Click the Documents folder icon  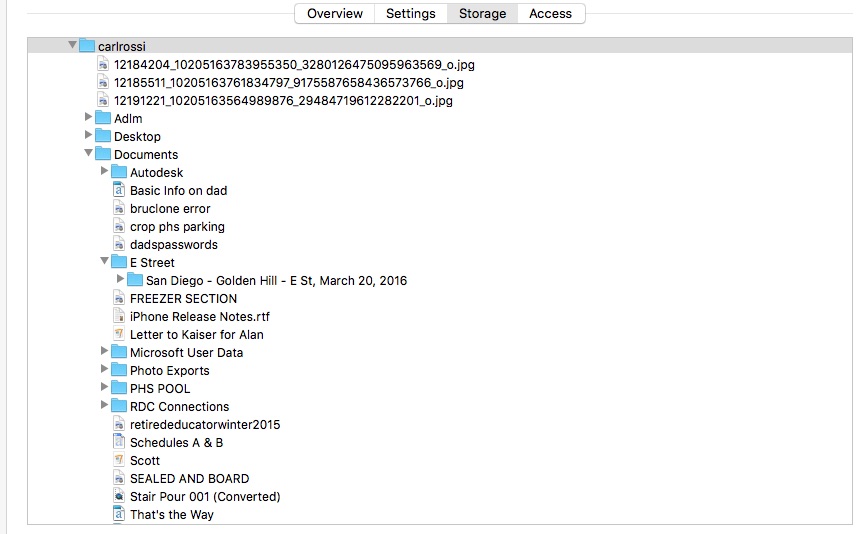[x=102, y=154]
